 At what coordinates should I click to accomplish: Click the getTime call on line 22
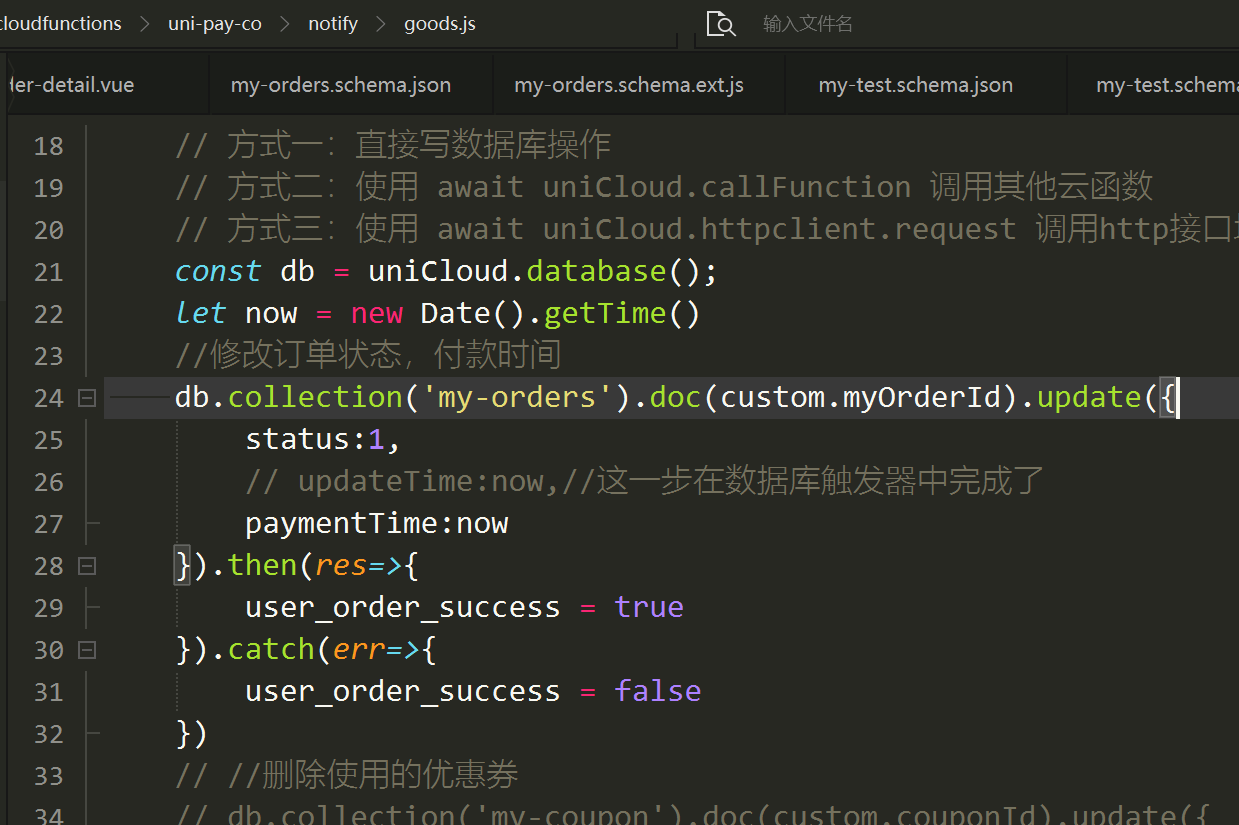(605, 313)
